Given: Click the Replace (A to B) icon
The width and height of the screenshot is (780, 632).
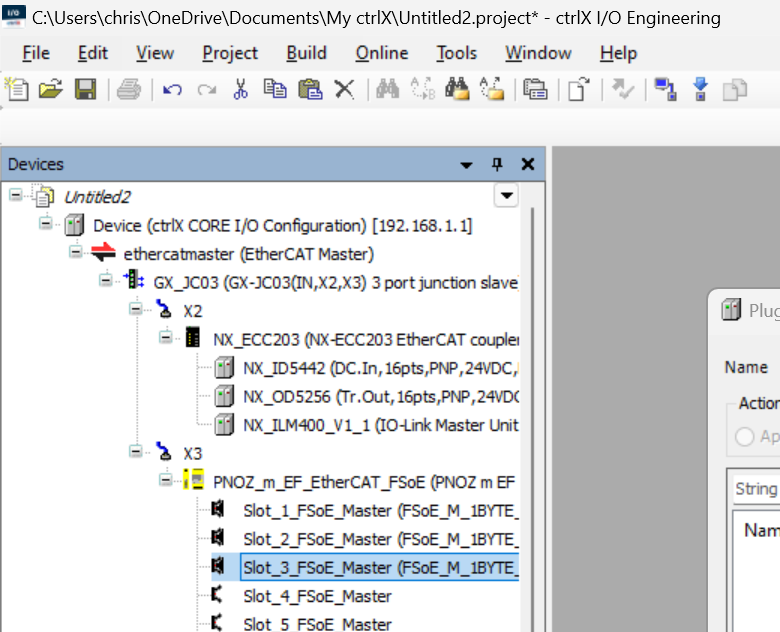Looking at the screenshot, I should coord(422,90).
